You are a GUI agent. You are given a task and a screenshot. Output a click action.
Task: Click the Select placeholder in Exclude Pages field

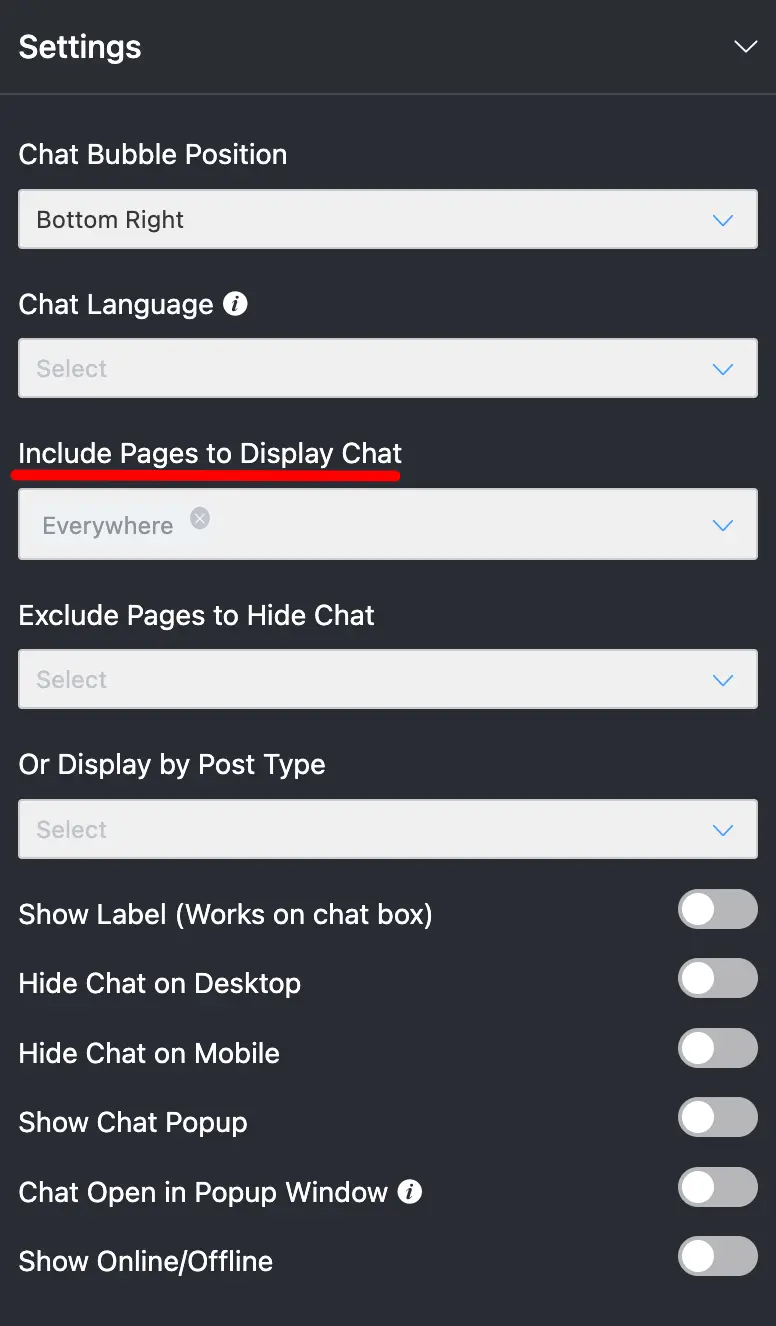[x=71, y=679]
